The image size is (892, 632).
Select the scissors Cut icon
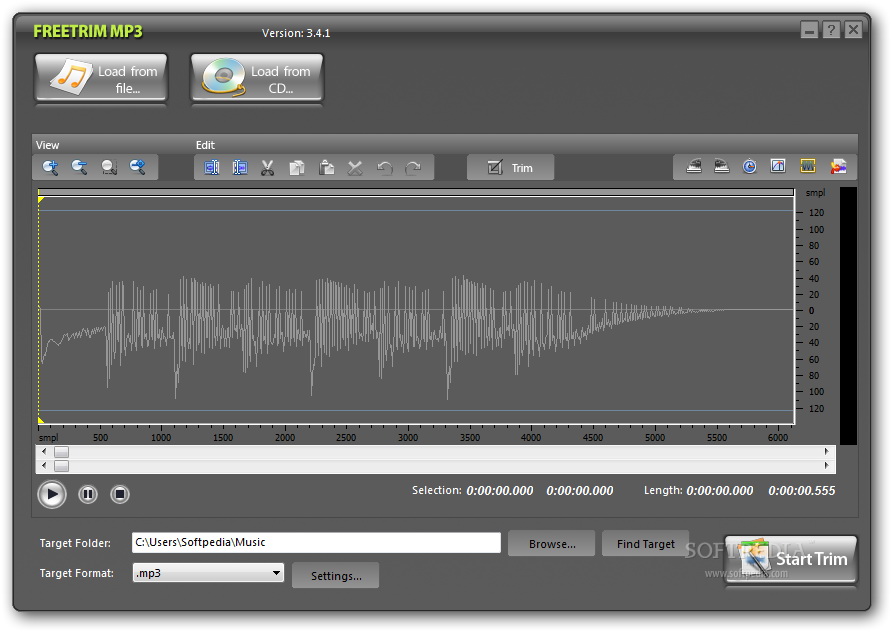click(x=267, y=168)
